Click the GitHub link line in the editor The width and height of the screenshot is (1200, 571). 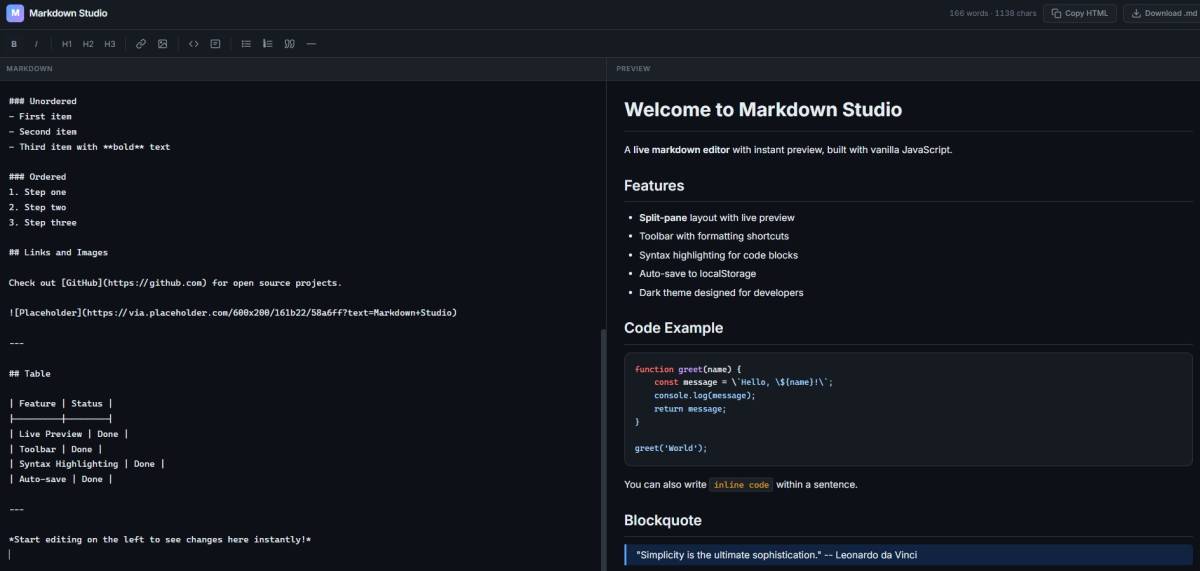click(175, 283)
